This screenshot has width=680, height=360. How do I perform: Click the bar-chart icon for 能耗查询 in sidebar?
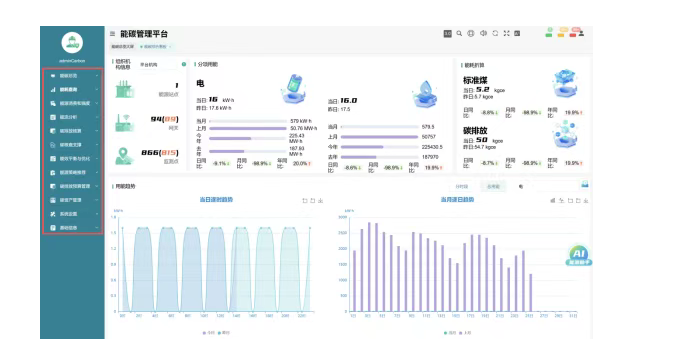tap(53, 90)
